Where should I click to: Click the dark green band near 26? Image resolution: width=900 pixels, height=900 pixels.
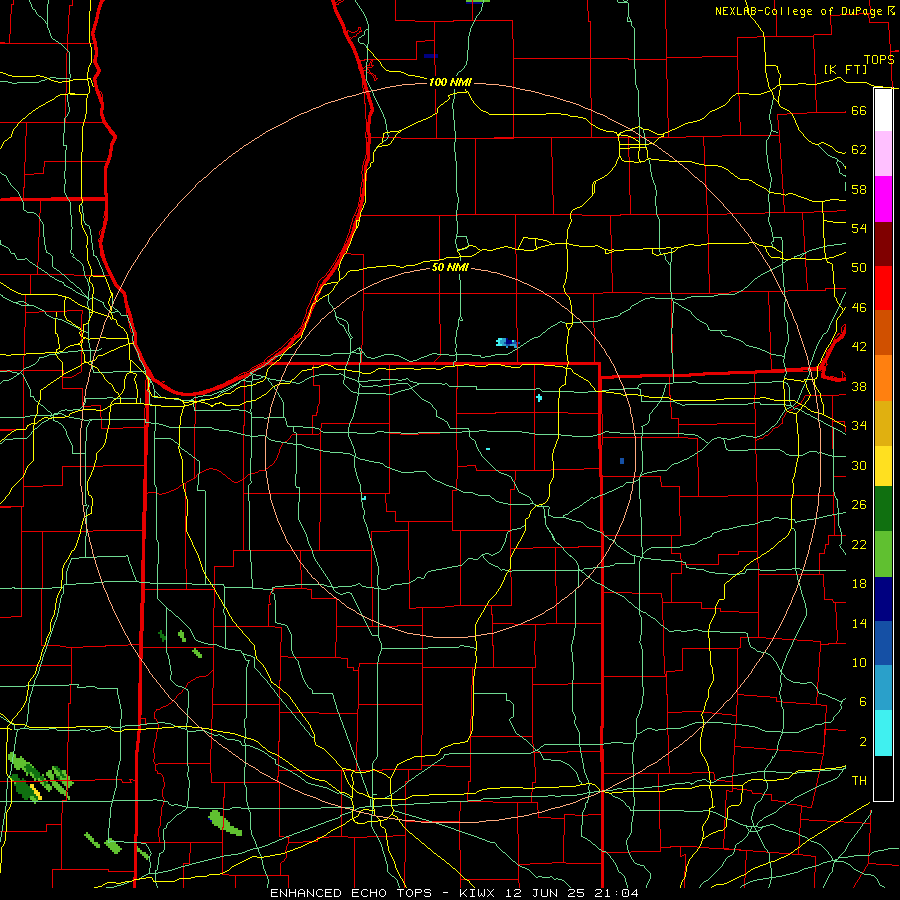(883, 509)
